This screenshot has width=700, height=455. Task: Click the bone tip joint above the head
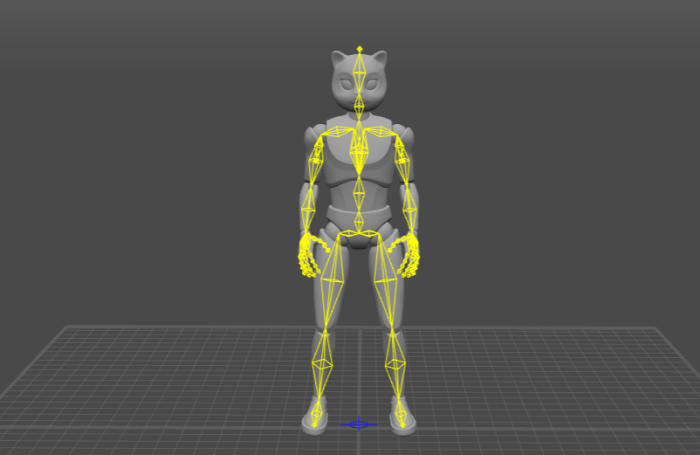click(359, 48)
